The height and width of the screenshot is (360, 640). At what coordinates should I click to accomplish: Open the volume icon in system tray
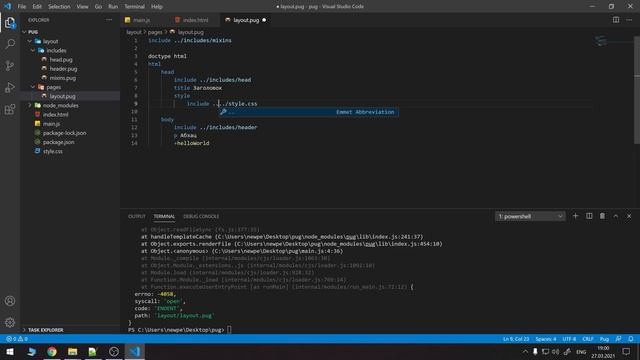click(x=556, y=351)
